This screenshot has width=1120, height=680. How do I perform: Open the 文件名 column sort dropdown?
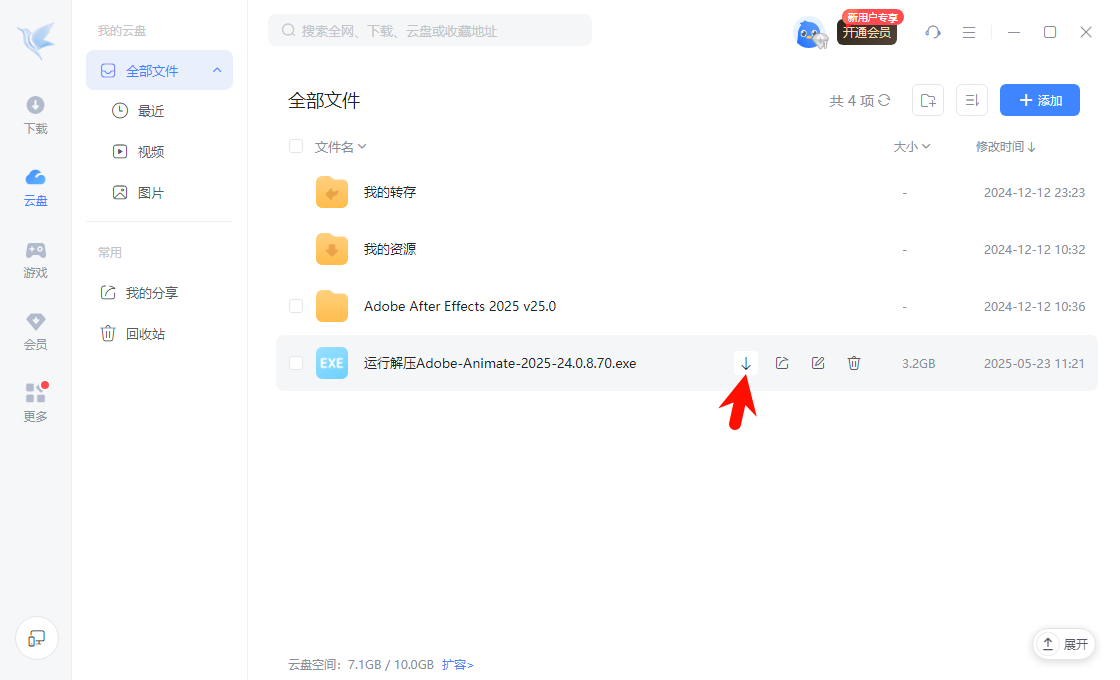click(x=340, y=146)
